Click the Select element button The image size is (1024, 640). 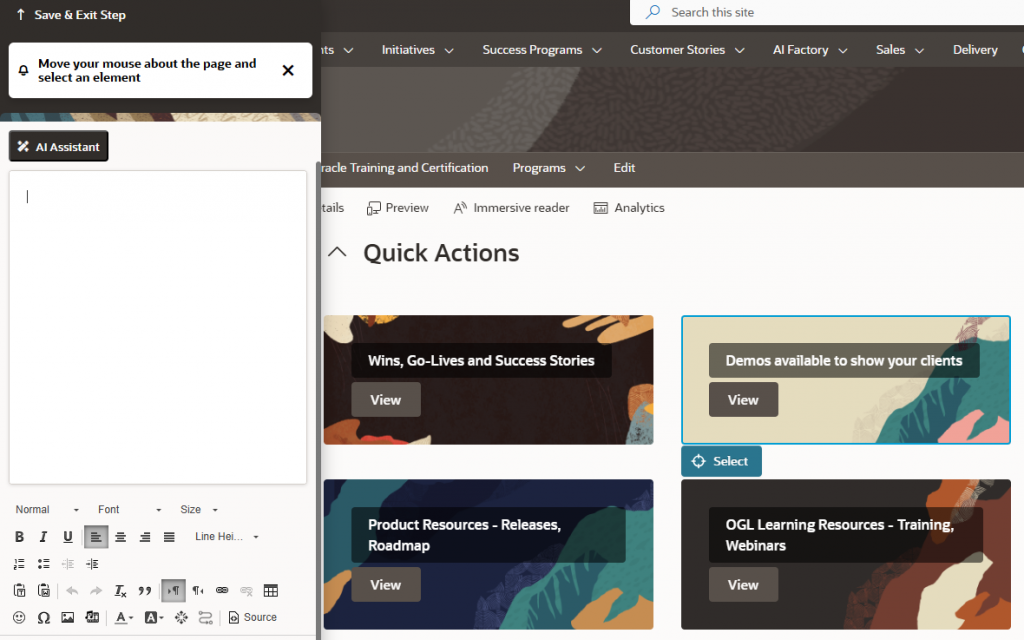coord(721,461)
